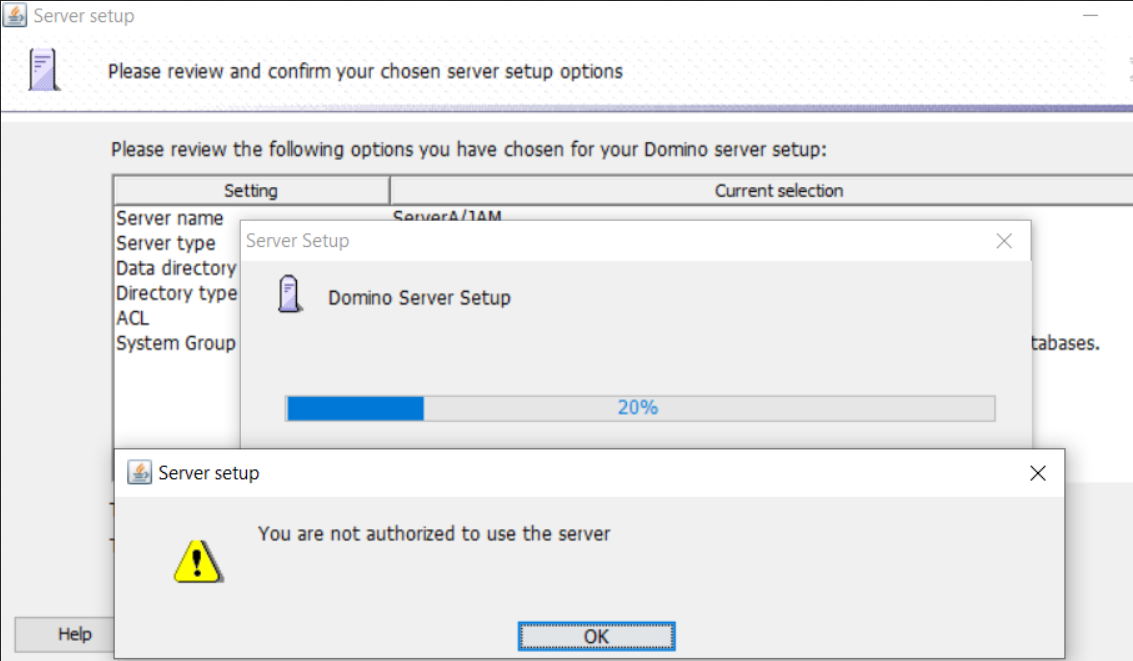This screenshot has width=1133, height=661.
Task: Click the Setting column header
Action: (251, 190)
